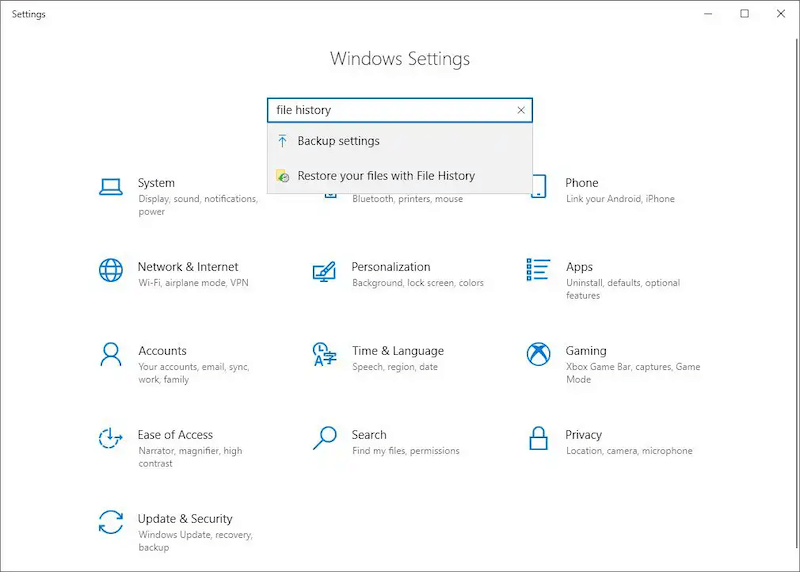
Task: Open Time & Language settings title
Action: (397, 351)
